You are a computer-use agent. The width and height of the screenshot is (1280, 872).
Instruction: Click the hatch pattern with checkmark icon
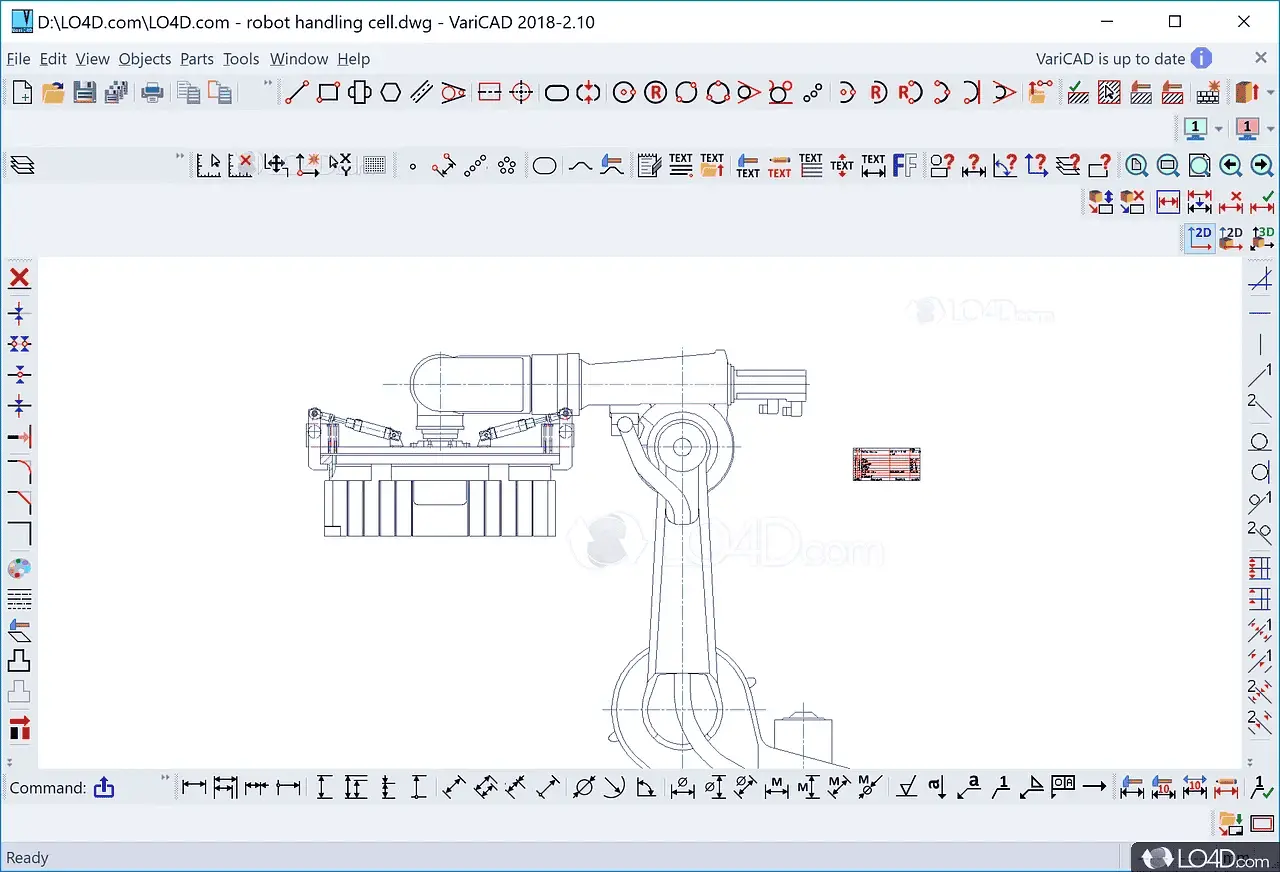click(x=1078, y=93)
